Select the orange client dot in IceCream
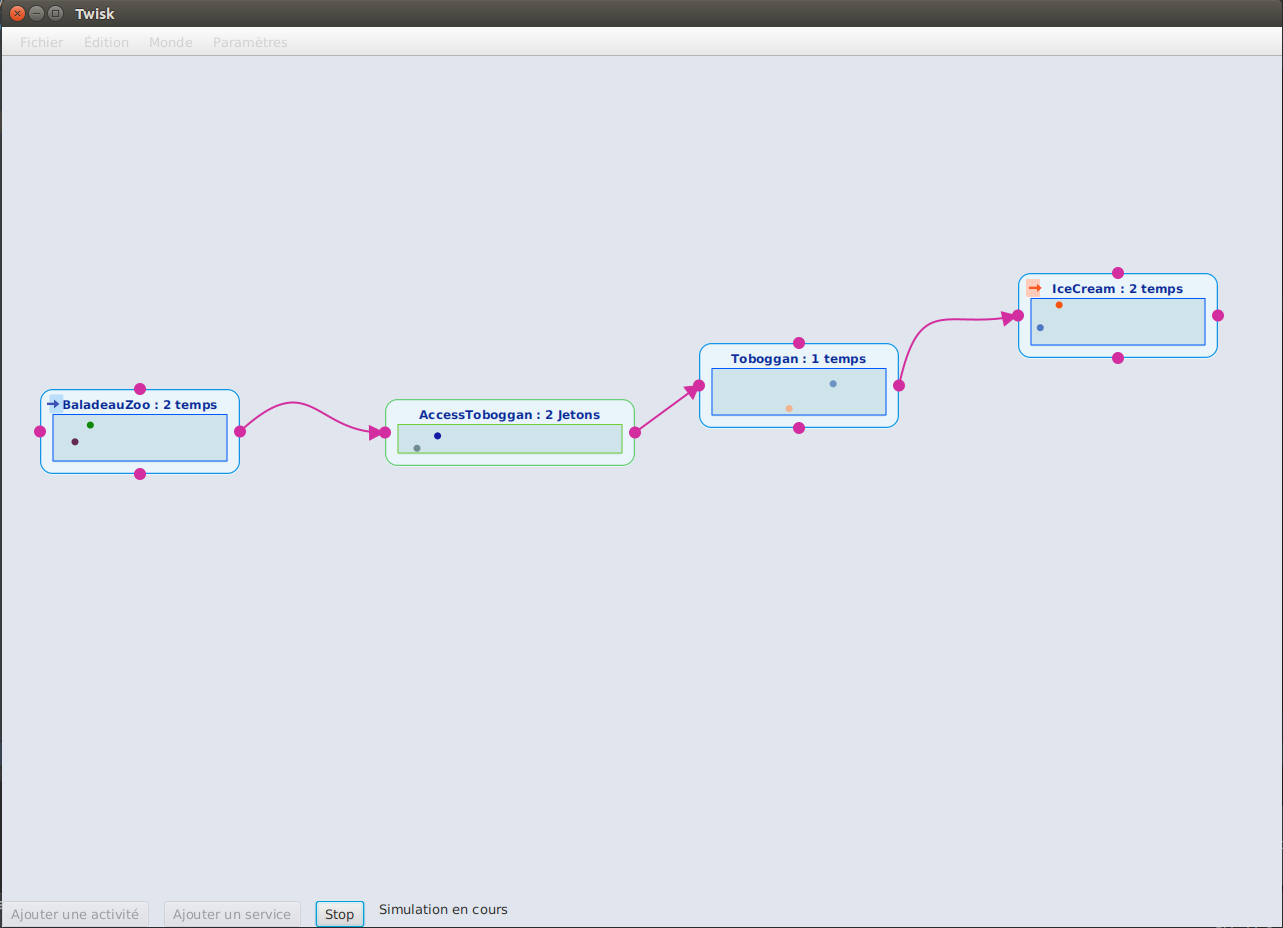This screenshot has height=928, width=1283. click(1060, 305)
